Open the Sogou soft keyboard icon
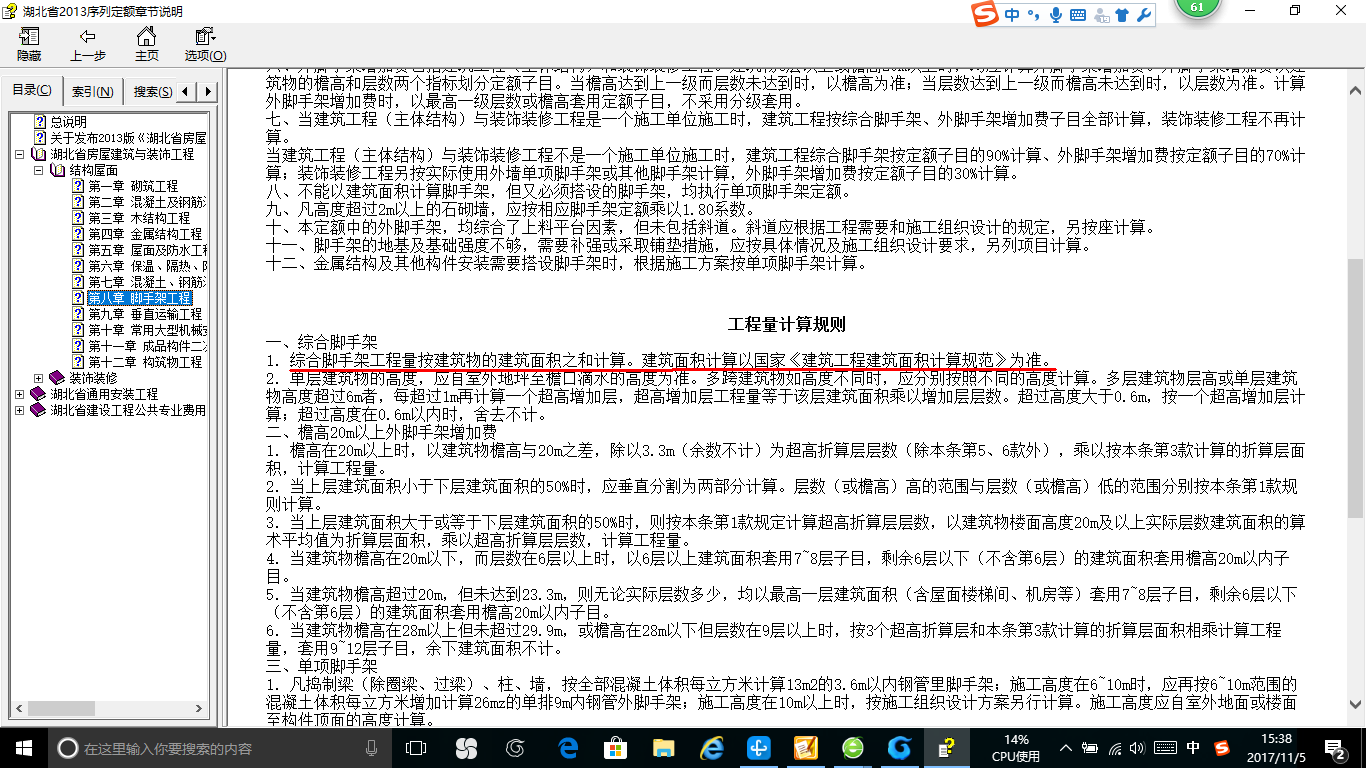The width and height of the screenshot is (1366, 768). (x=1078, y=15)
